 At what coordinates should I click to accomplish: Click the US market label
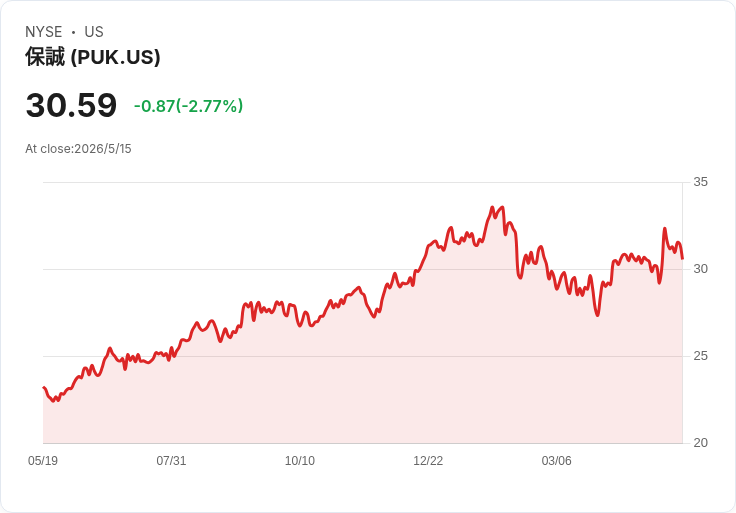click(x=94, y=32)
